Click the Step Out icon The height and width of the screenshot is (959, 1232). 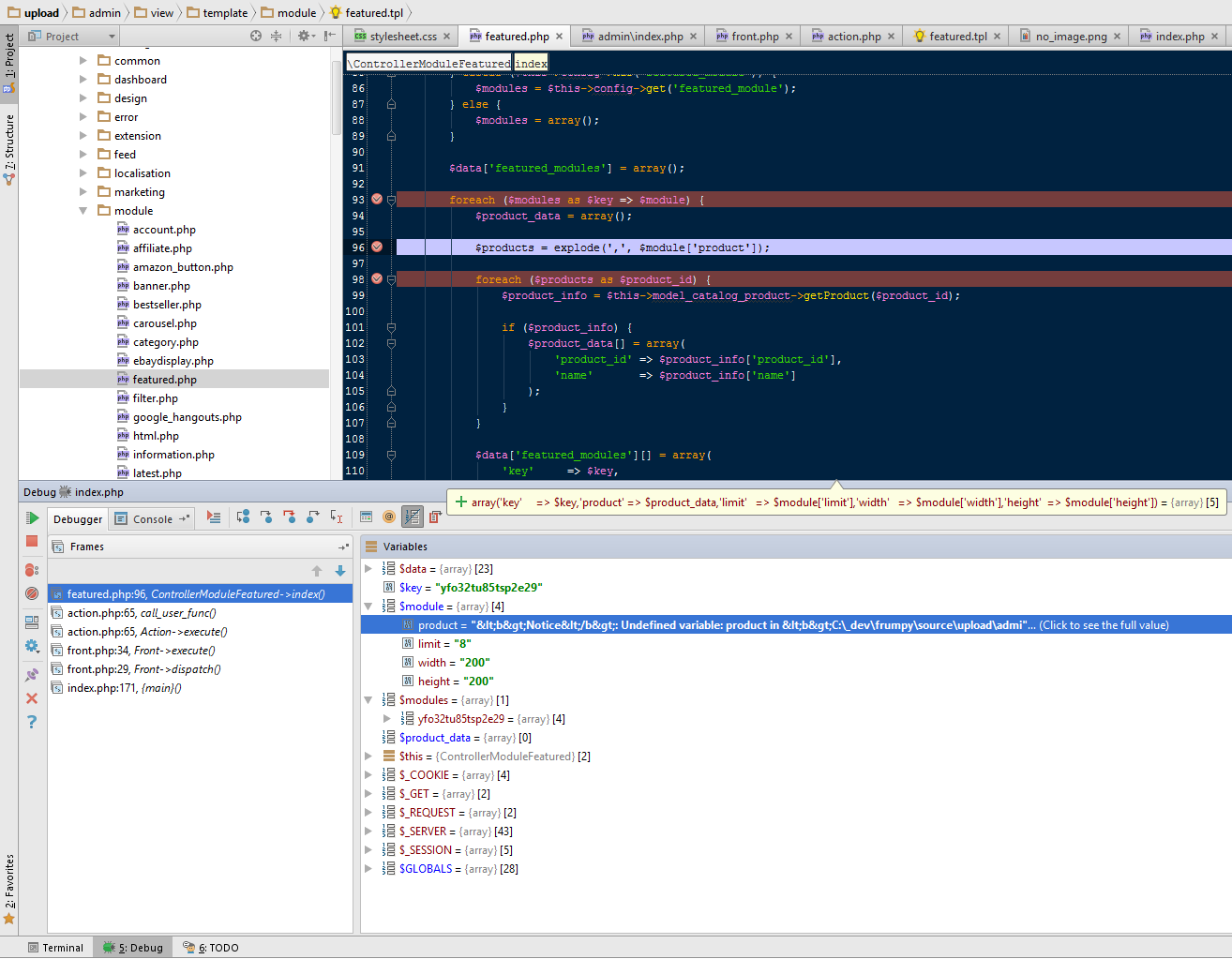click(313, 517)
